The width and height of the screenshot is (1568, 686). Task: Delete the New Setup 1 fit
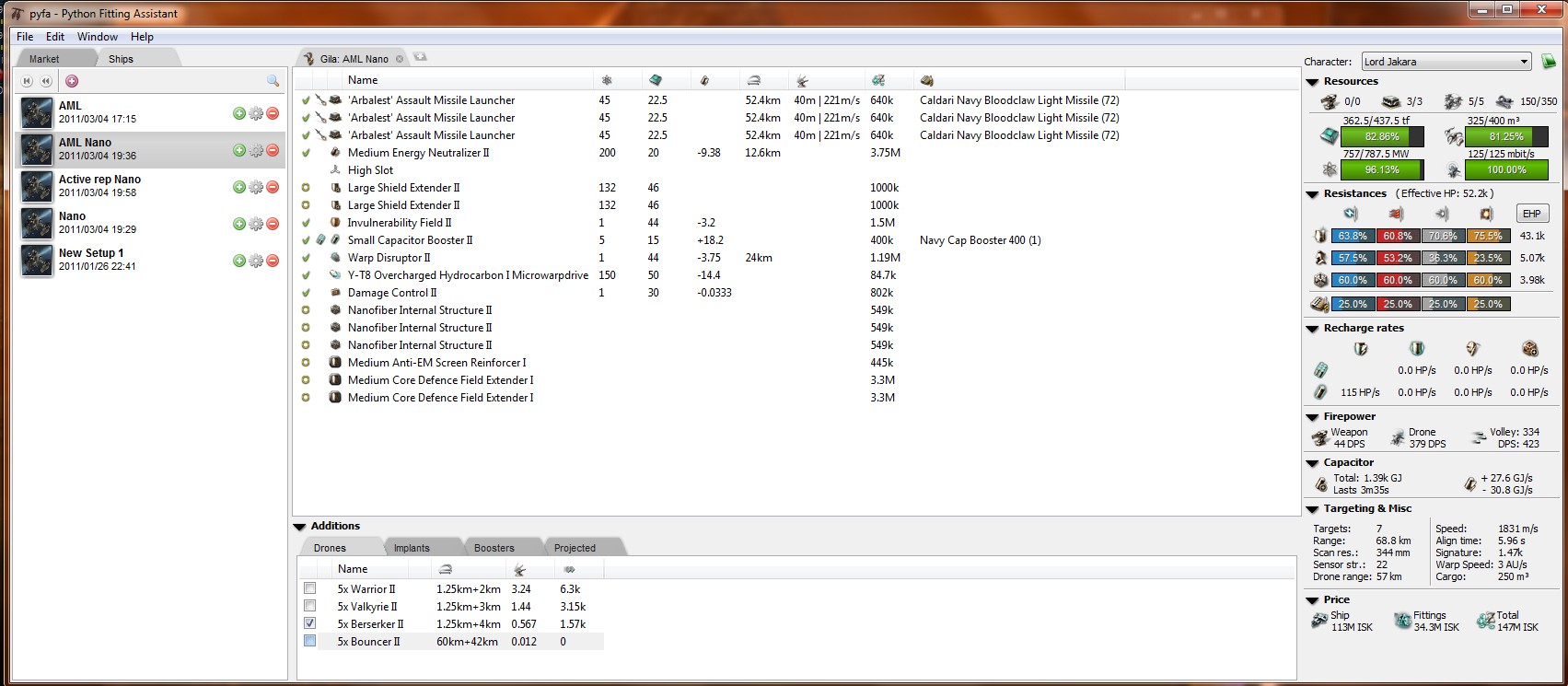click(x=273, y=261)
